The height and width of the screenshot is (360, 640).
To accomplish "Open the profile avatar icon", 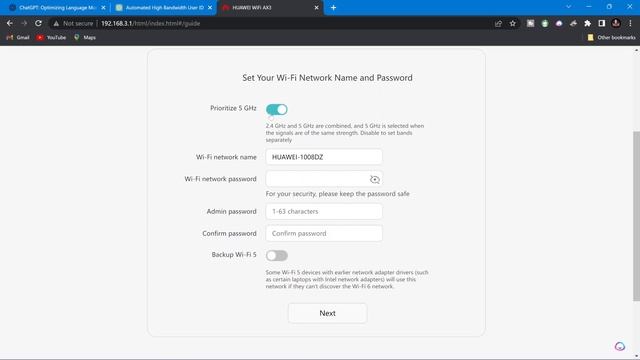I will coord(616,23).
